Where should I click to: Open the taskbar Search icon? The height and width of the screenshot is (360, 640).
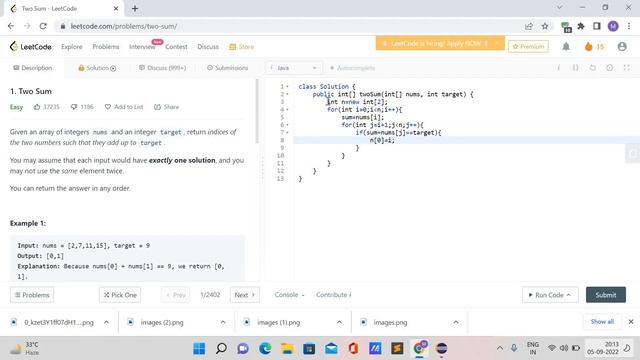click(221, 349)
